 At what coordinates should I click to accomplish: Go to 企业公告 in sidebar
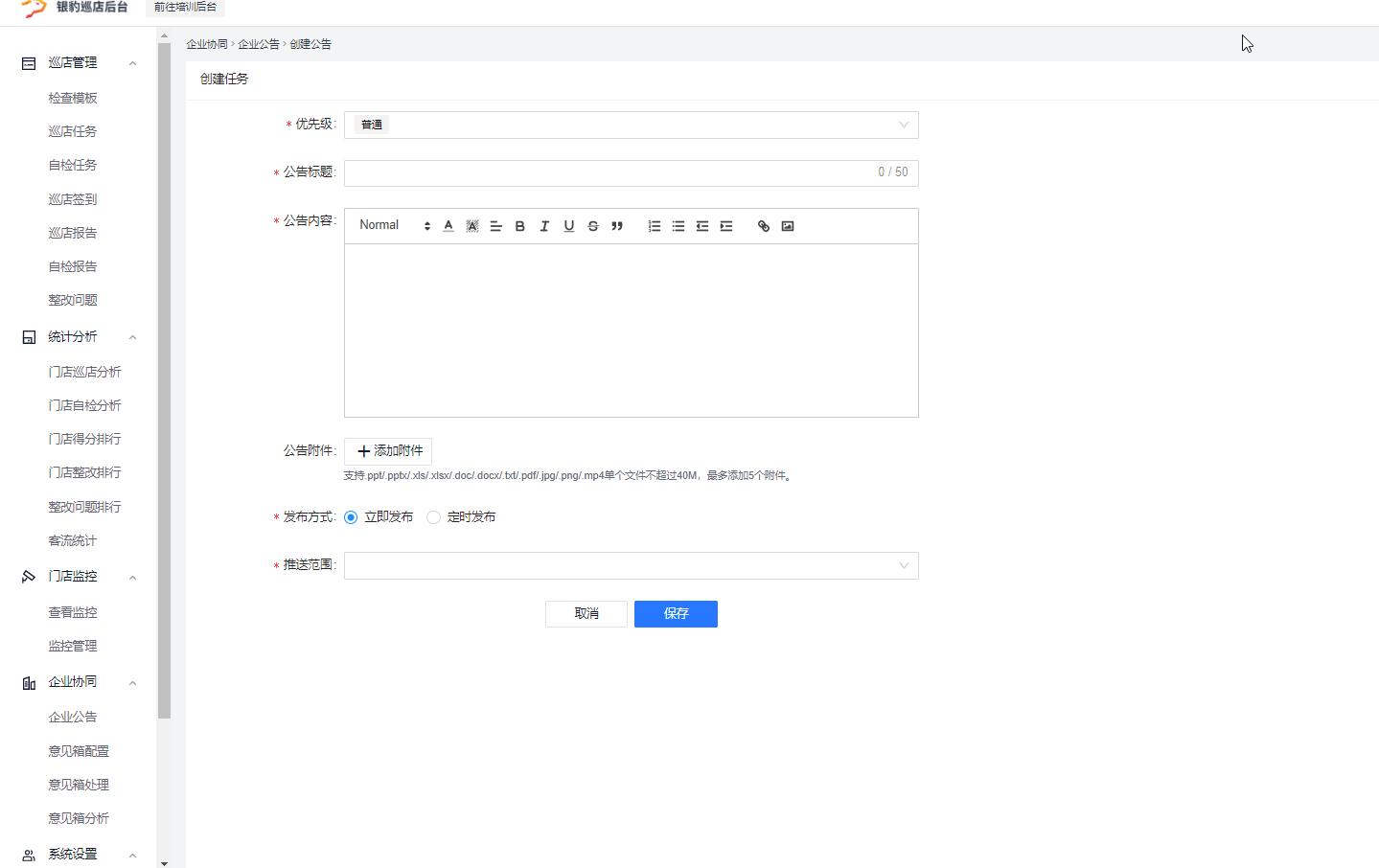tap(73, 717)
